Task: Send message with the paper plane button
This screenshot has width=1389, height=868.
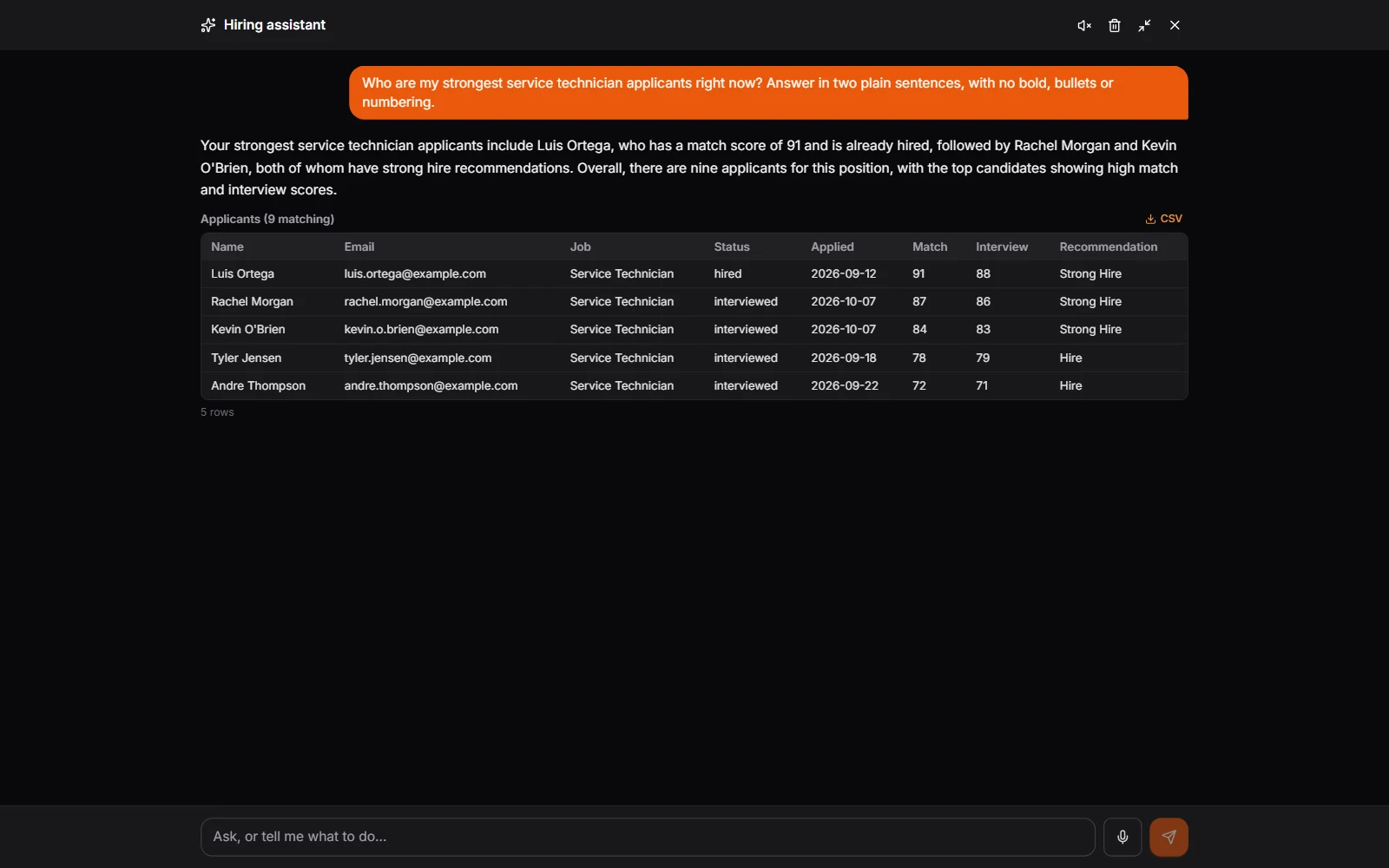Action: tap(1168, 837)
